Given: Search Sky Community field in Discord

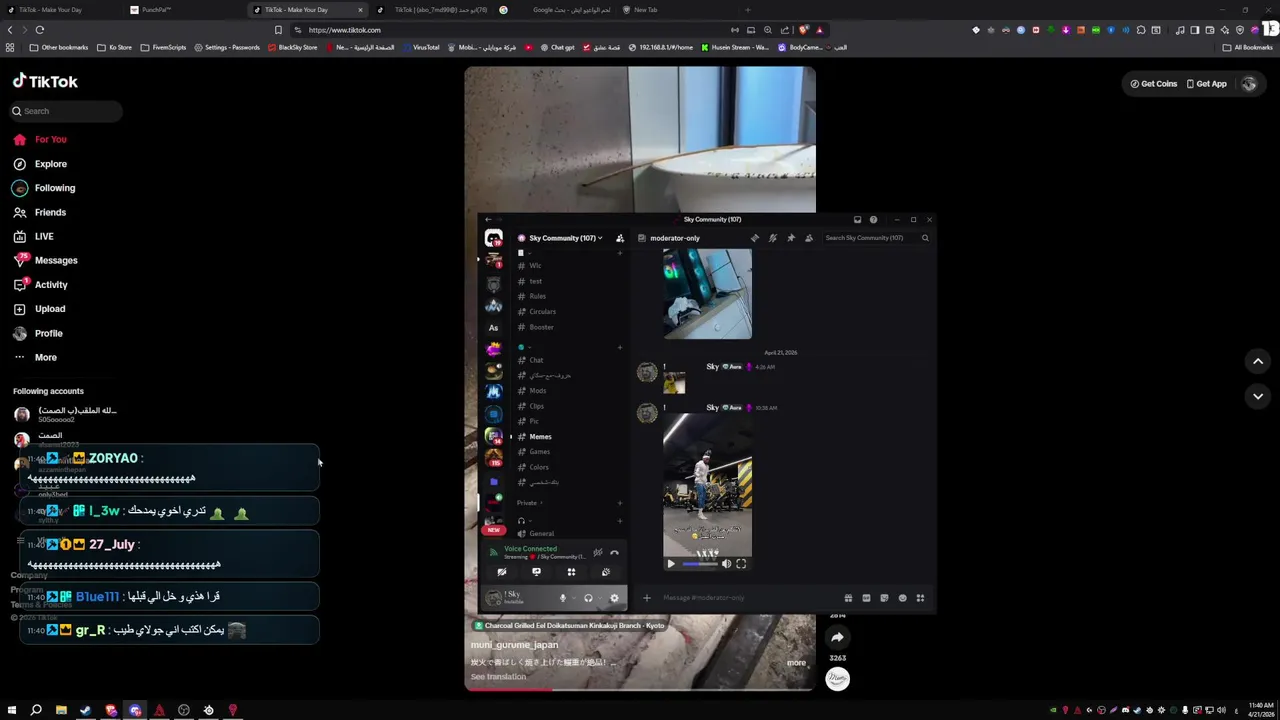Looking at the screenshot, I should tap(877, 238).
